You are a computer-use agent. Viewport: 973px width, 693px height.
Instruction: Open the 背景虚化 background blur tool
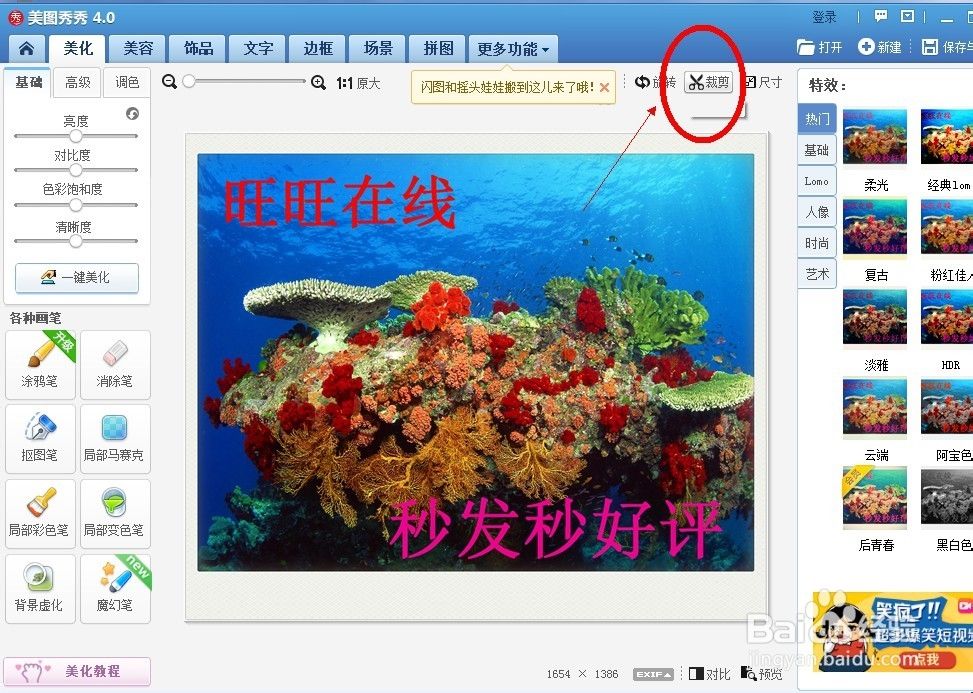(x=40, y=588)
